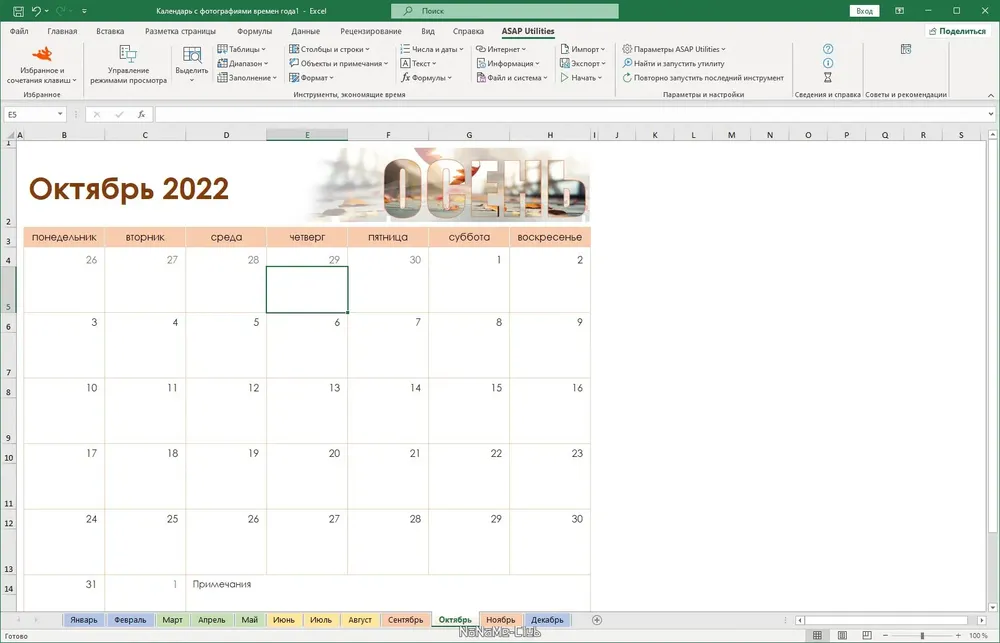Click Find and run a utility
Image resolution: width=1000 pixels, height=643 pixels.
point(673,63)
